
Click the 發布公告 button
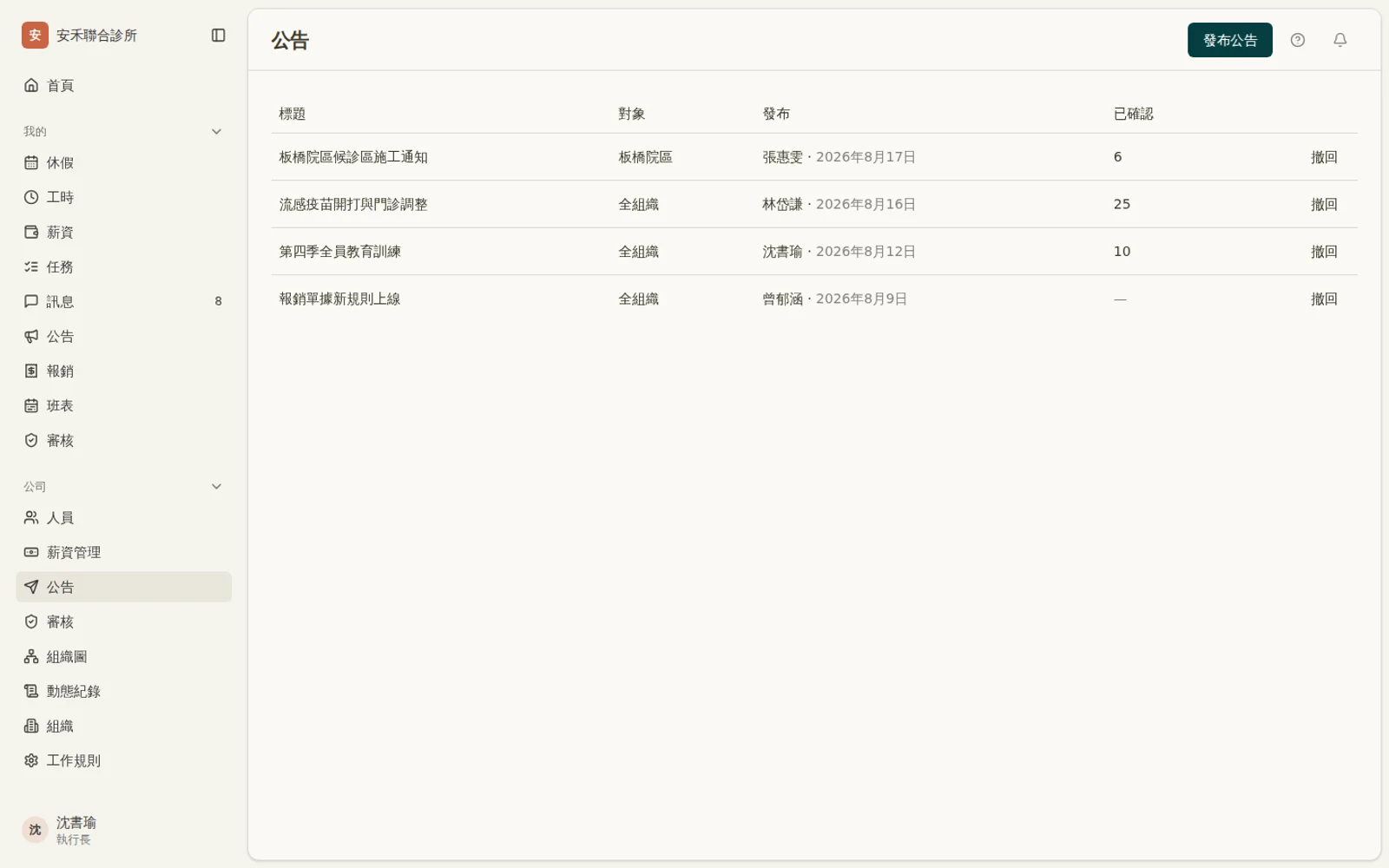1229,40
